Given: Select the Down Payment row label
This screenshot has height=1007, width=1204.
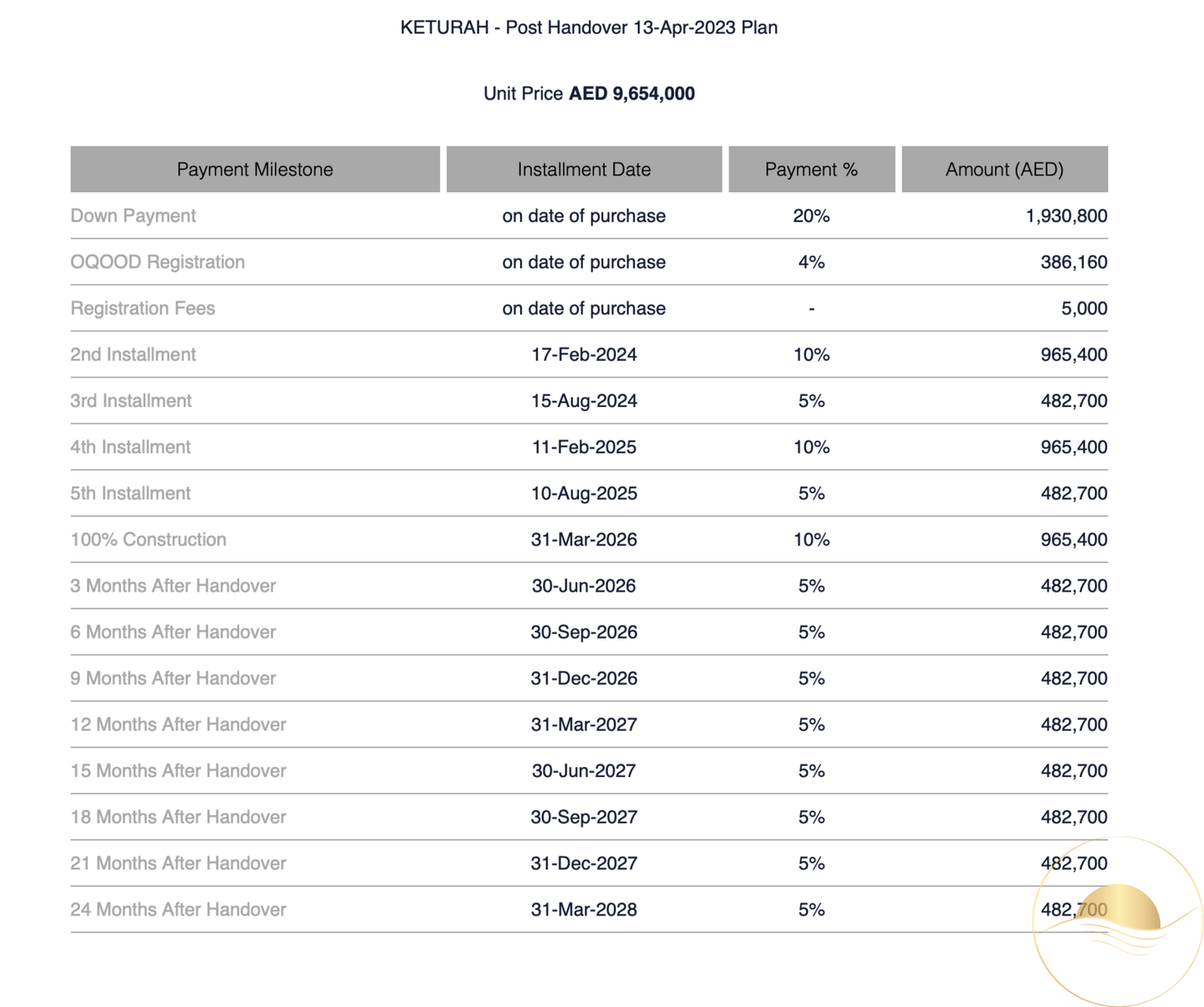Looking at the screenshot, I should pos(133,216).
